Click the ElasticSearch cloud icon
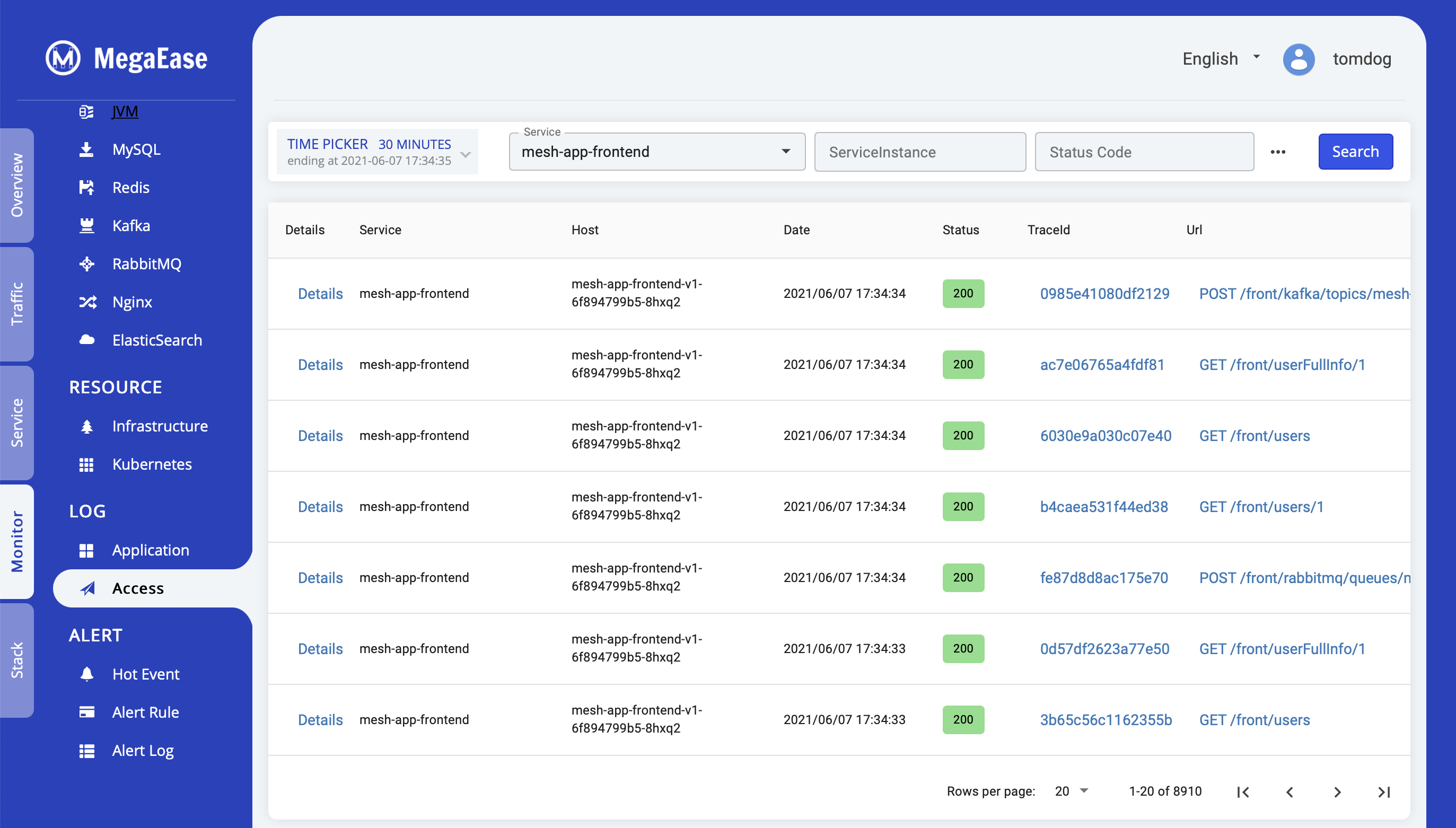The width and height of the screenshot is (1456, 828). click(86, 340)
